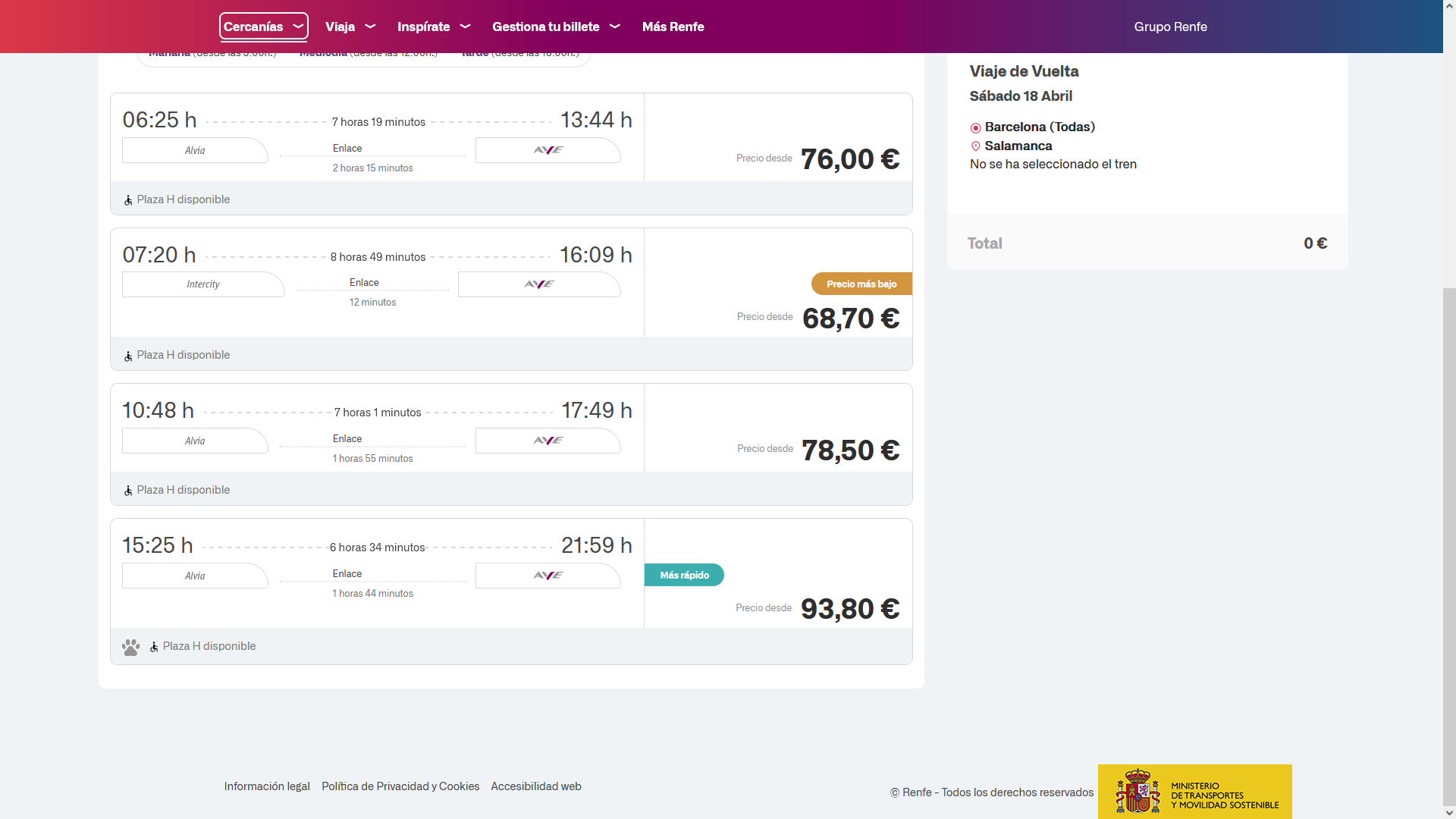
Task: Click the Salamanca destination pin icon
Action: coord(975,146)
